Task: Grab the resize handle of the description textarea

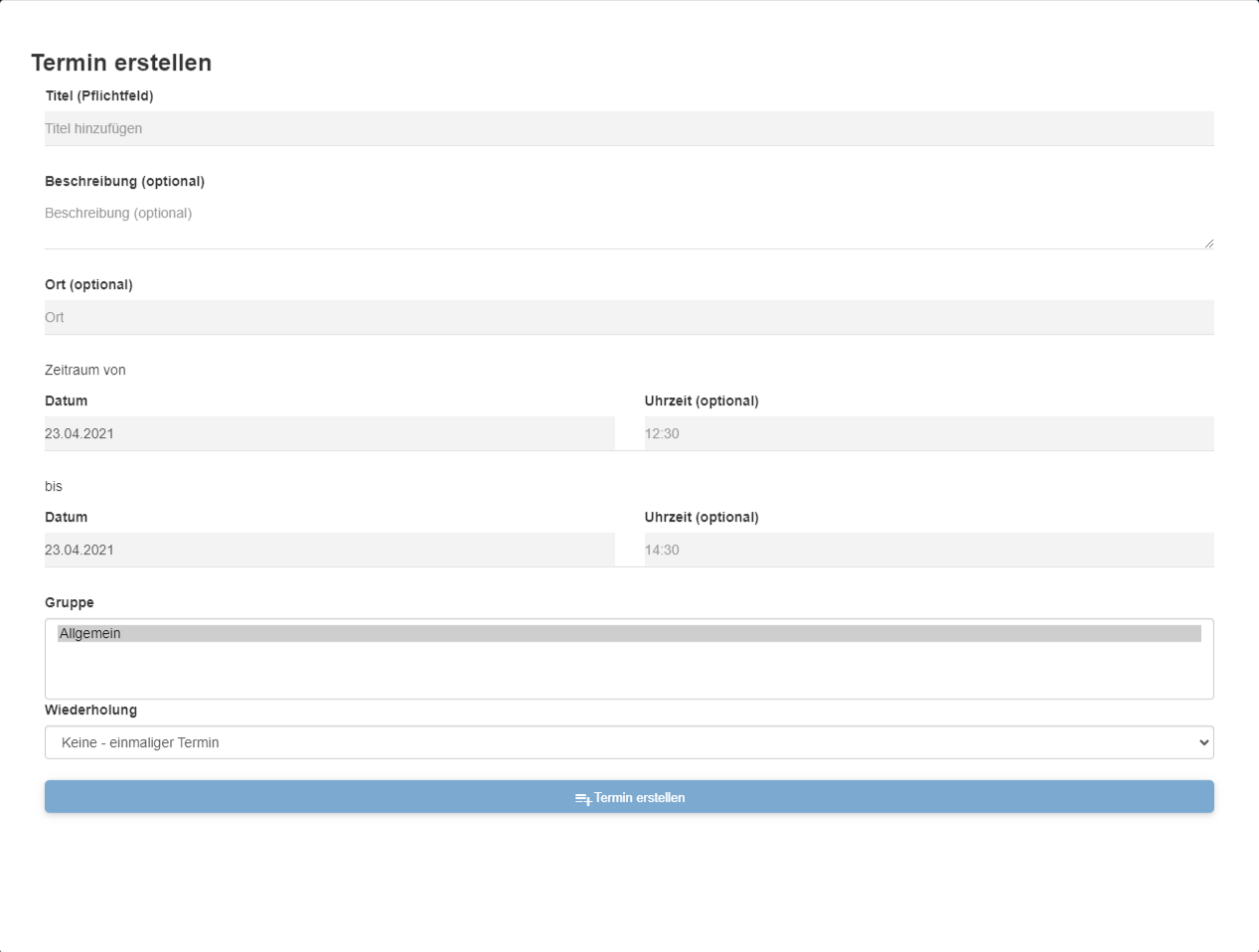Action: coord(1208,243)
